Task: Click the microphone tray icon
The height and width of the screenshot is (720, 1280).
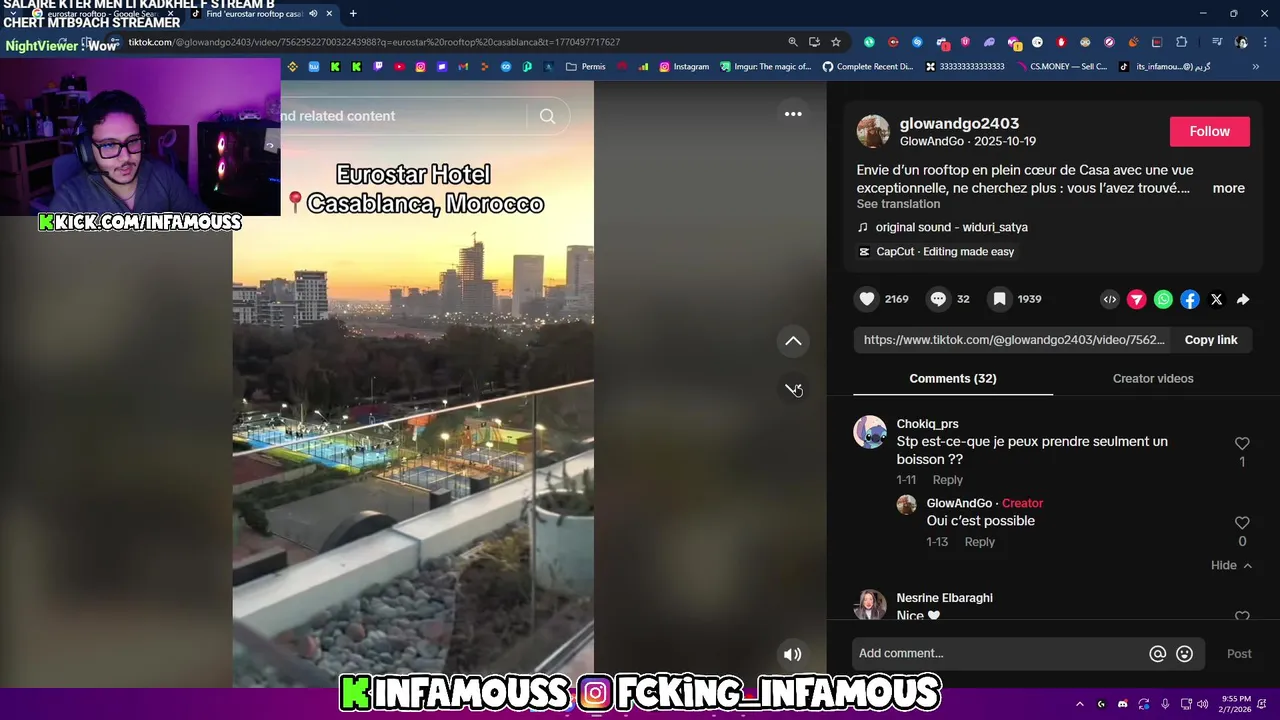Action: (x=1165, y=704)
